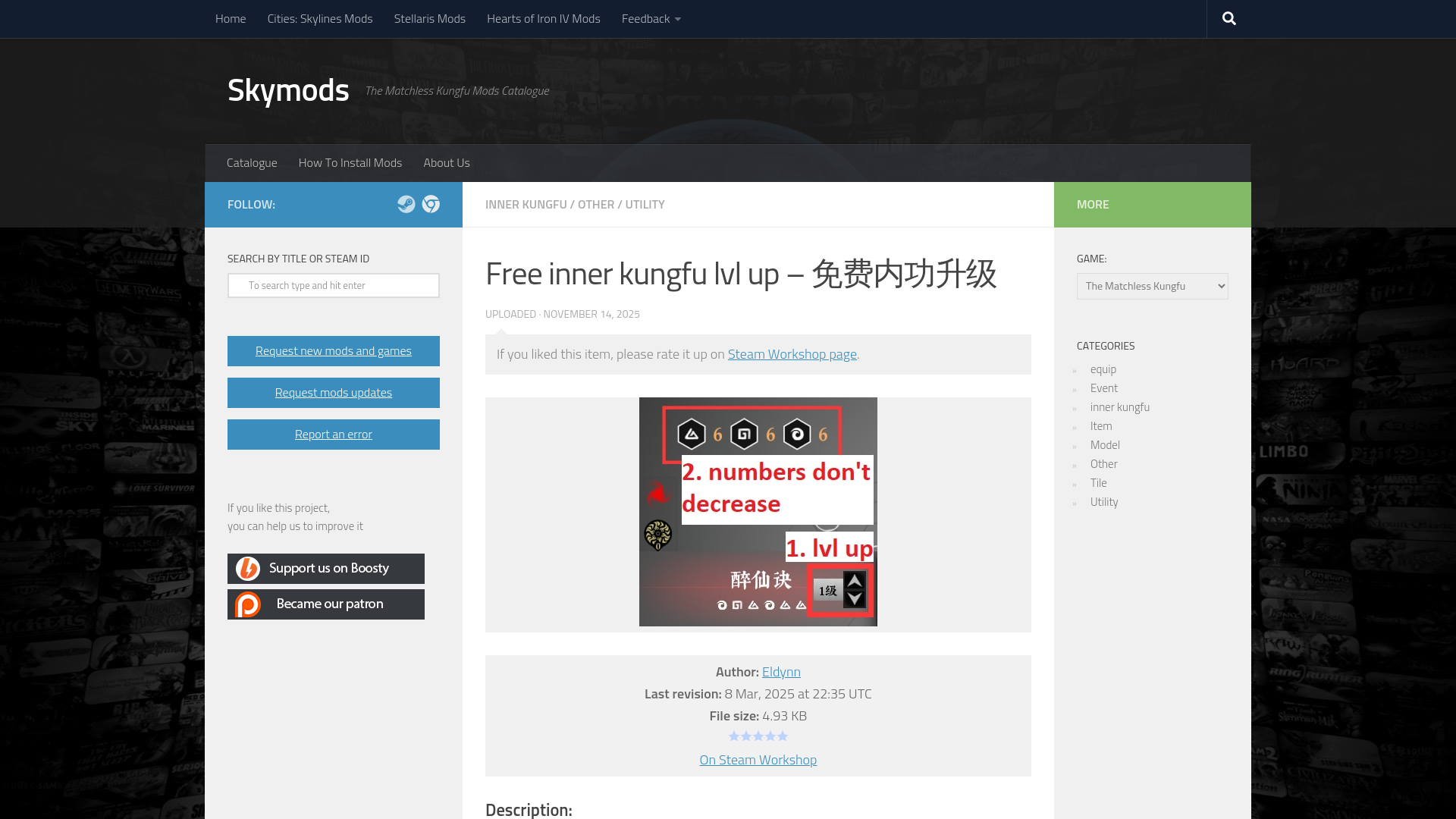Viewport: 1456px width, 819px height.
Task: Click the 4.93 KB file size text
Action: 784,716
